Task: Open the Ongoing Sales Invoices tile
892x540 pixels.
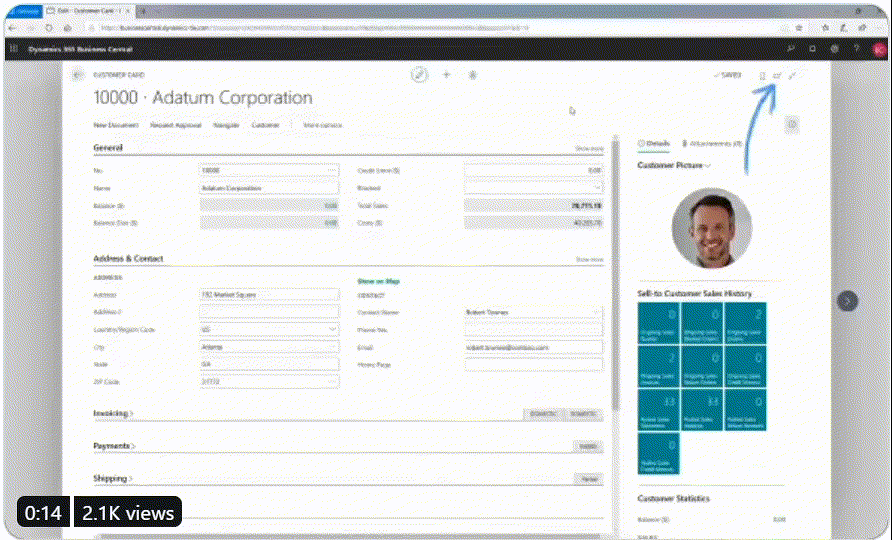Action: pos(658,366)
